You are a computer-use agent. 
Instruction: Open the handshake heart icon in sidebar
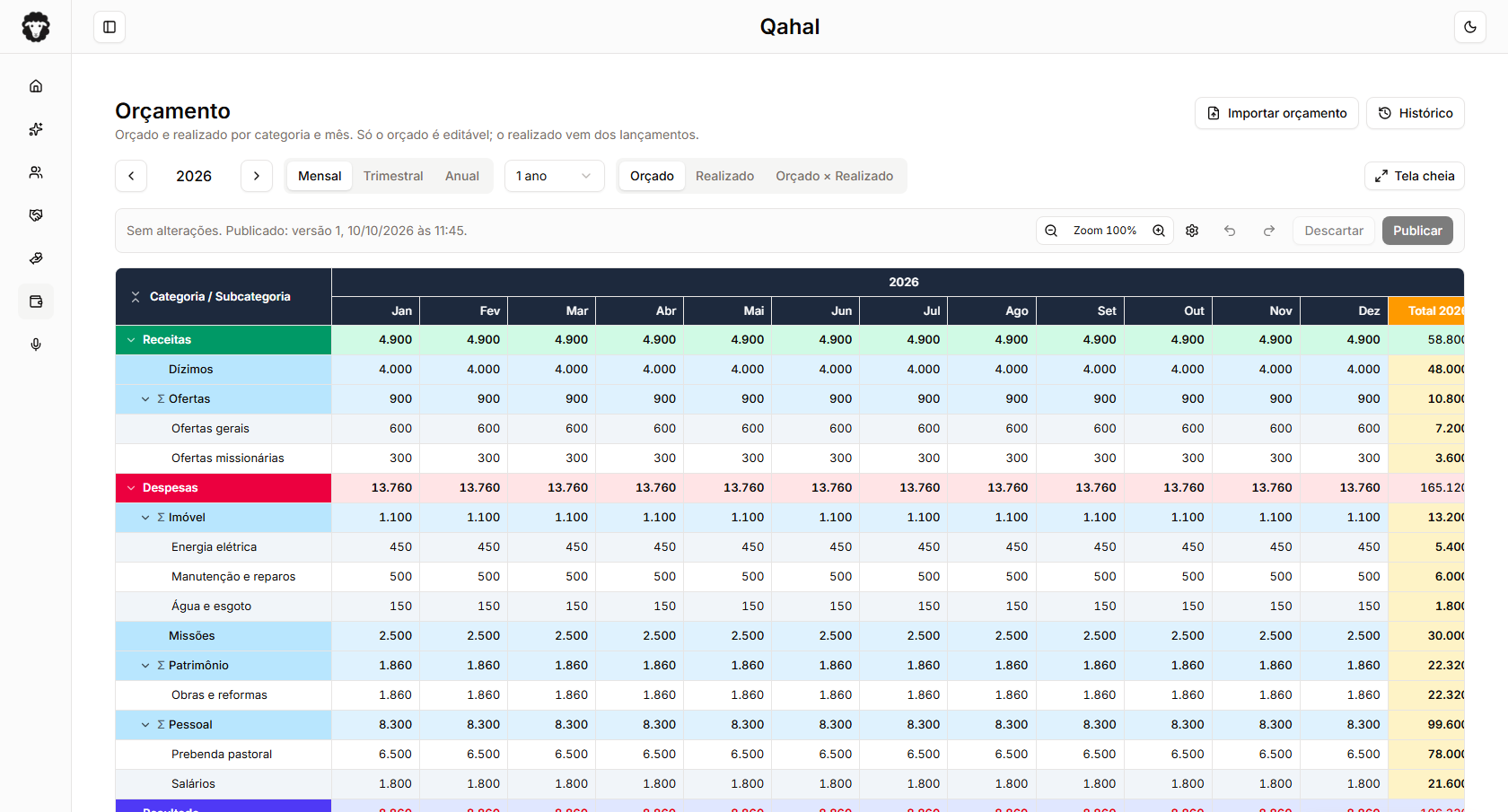pos(36,215)
